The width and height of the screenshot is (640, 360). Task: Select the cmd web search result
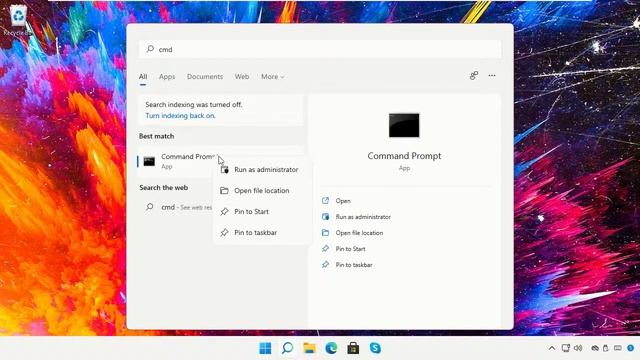179,207
